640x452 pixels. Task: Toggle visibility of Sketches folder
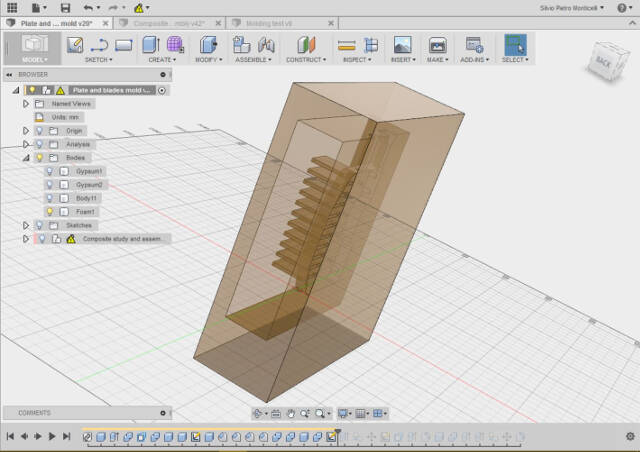tap(39, 225)
